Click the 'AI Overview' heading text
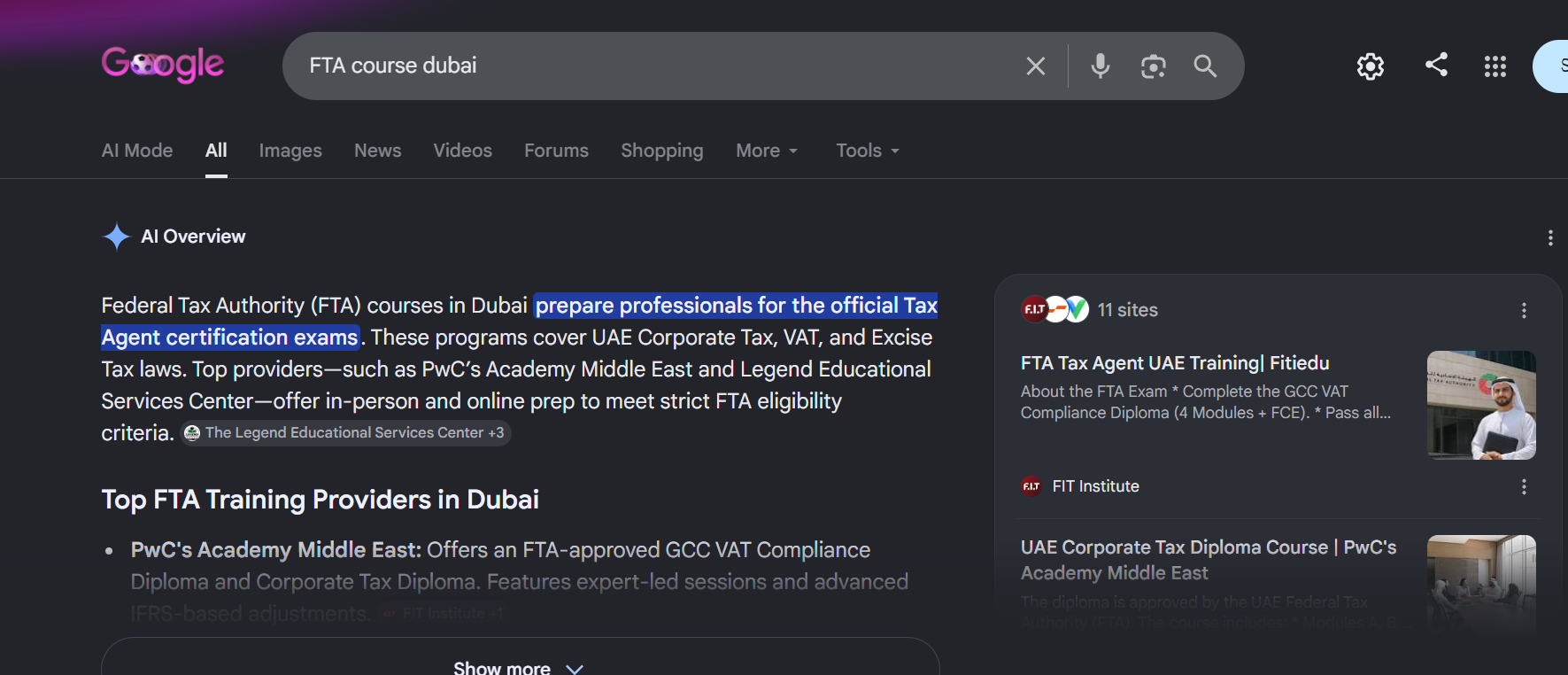This screenshot has width=1568, height=675. click(x=193, y=237)
